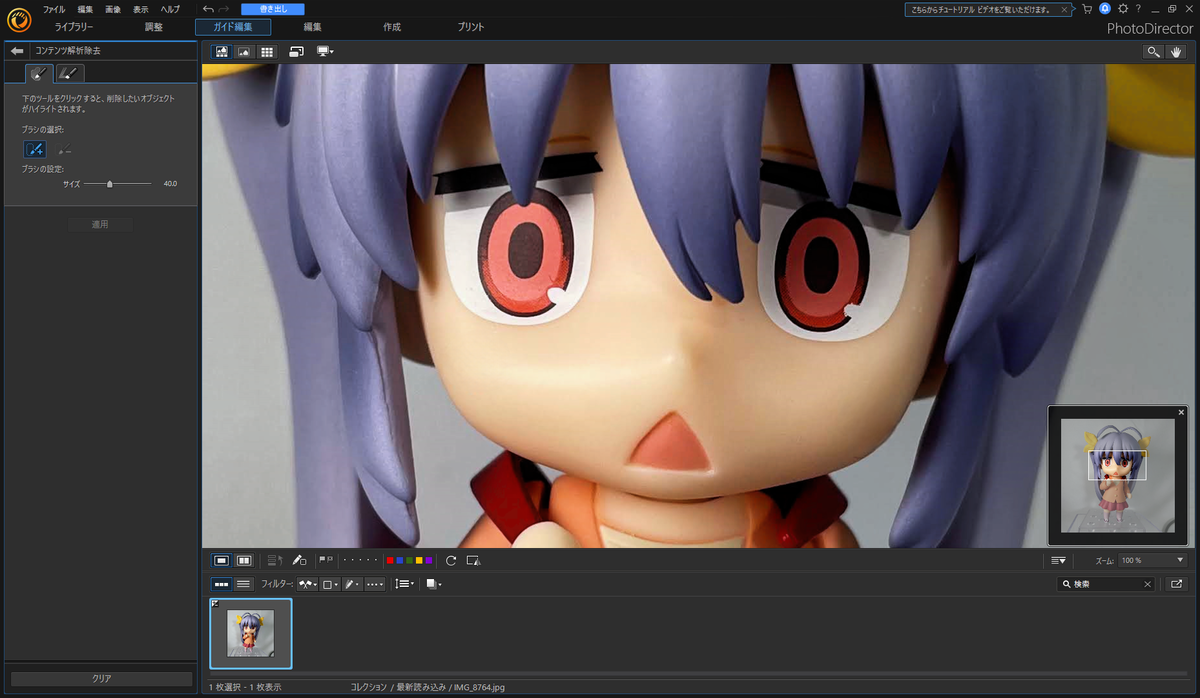Viewport: 1200px width, 698px height.
Task: Select viewer-only display mode icon
Action: [x=244, y=51]
